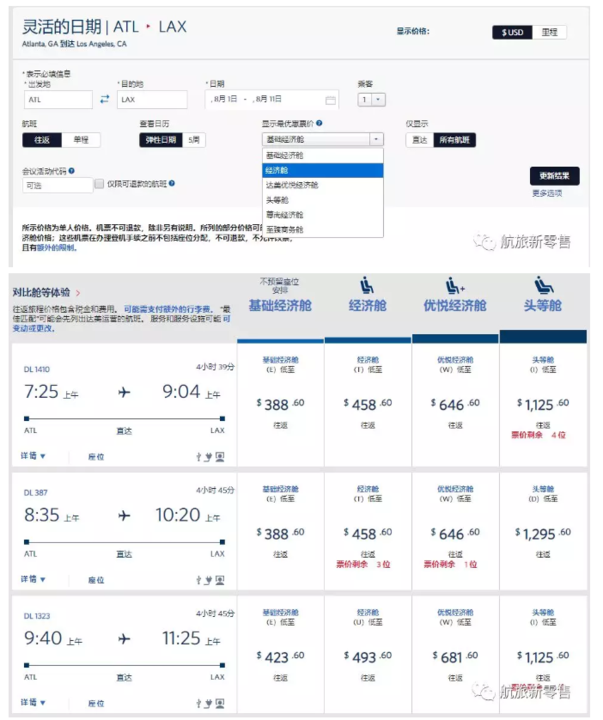This screenshot has width=603, height=720.
Task: Expand details for flight DL 1410
Action: coord(33,456)
